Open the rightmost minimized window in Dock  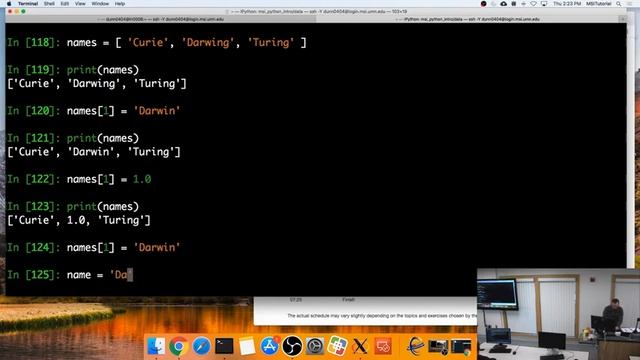[x=461, y=346]
